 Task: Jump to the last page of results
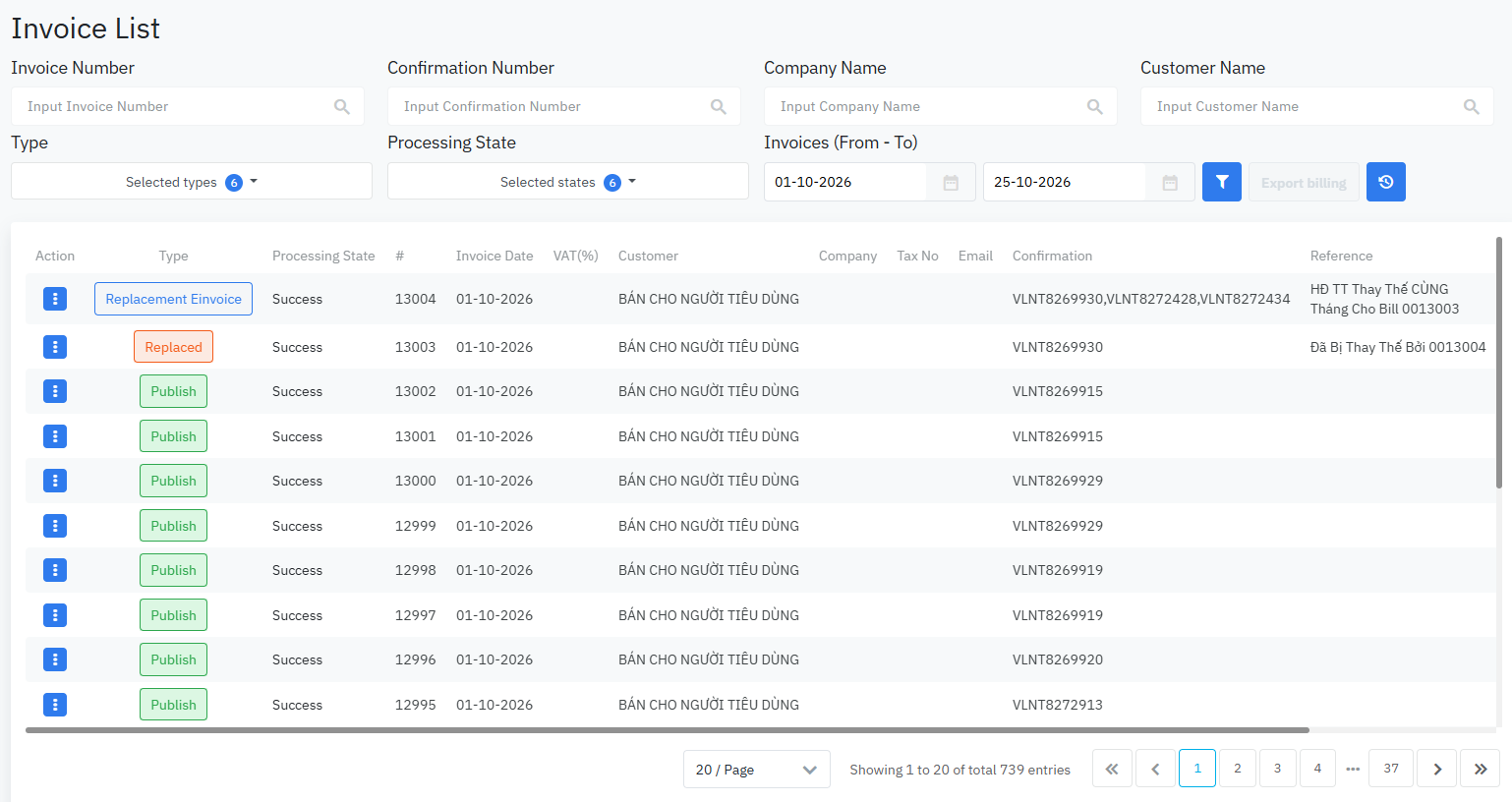coord(1481,769)
